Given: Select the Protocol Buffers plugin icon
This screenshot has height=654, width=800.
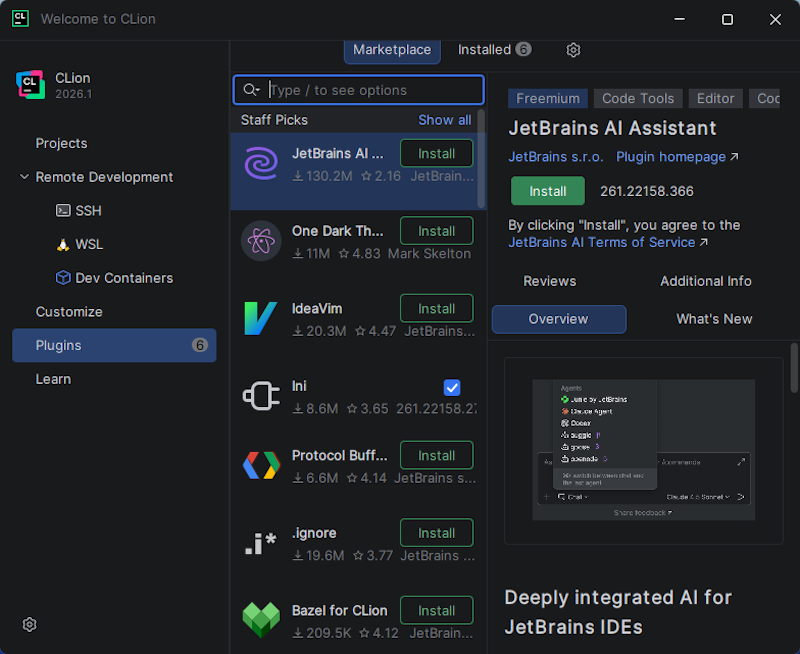Looking at the screenshot, I should (261, 465).
